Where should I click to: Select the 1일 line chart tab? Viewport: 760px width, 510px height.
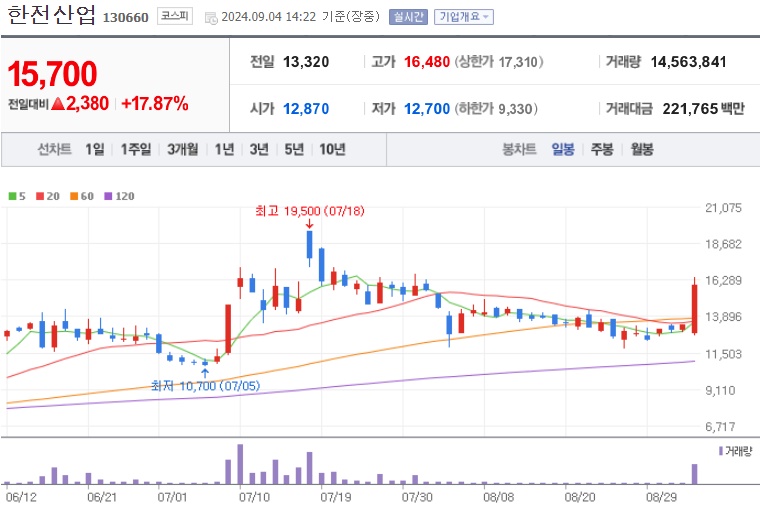click(x=95, y=149)
